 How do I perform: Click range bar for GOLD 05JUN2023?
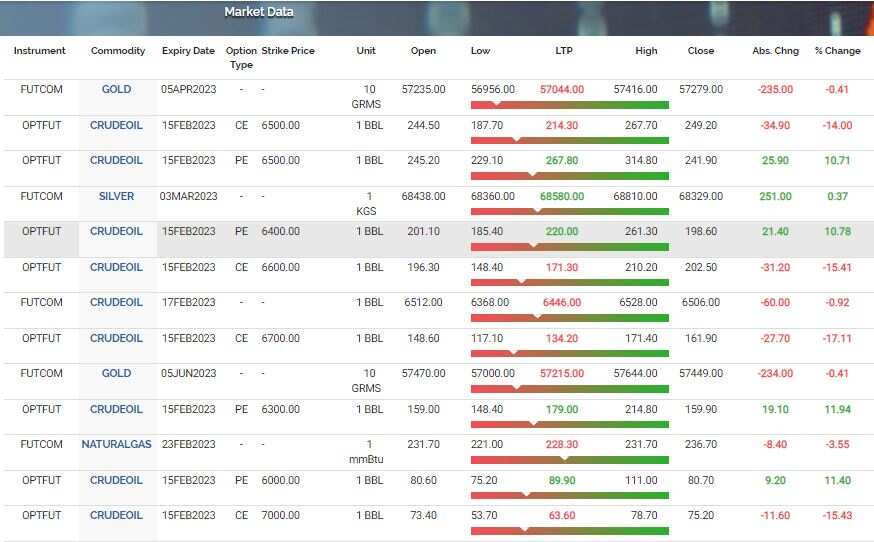coord(570,389)
